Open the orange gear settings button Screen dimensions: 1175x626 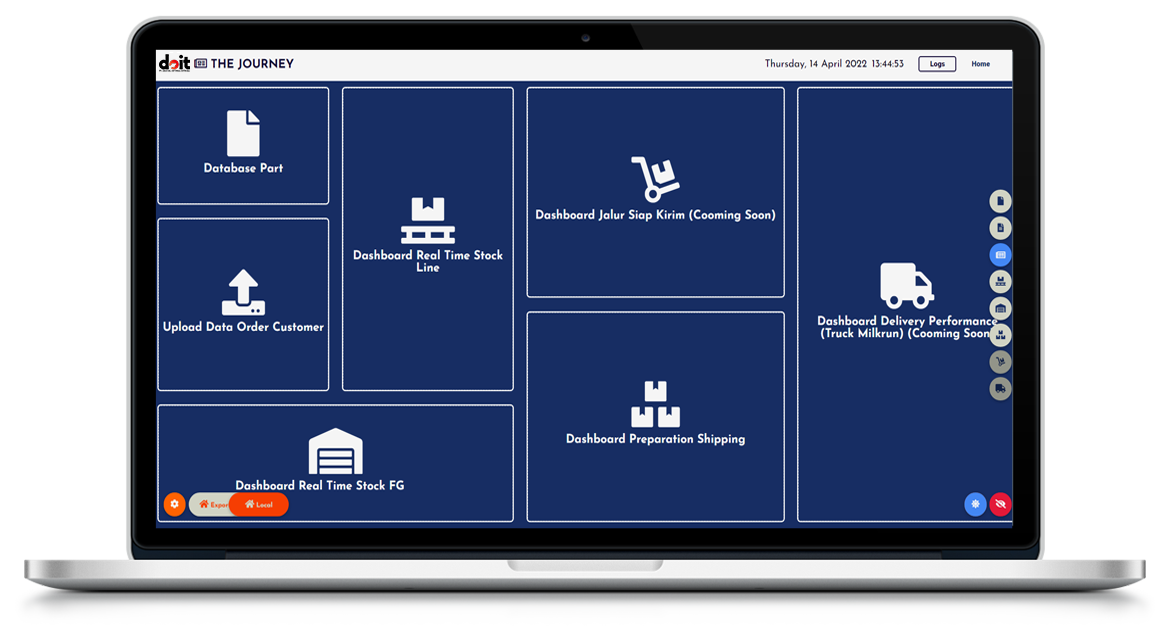click(x=174, y=504)
